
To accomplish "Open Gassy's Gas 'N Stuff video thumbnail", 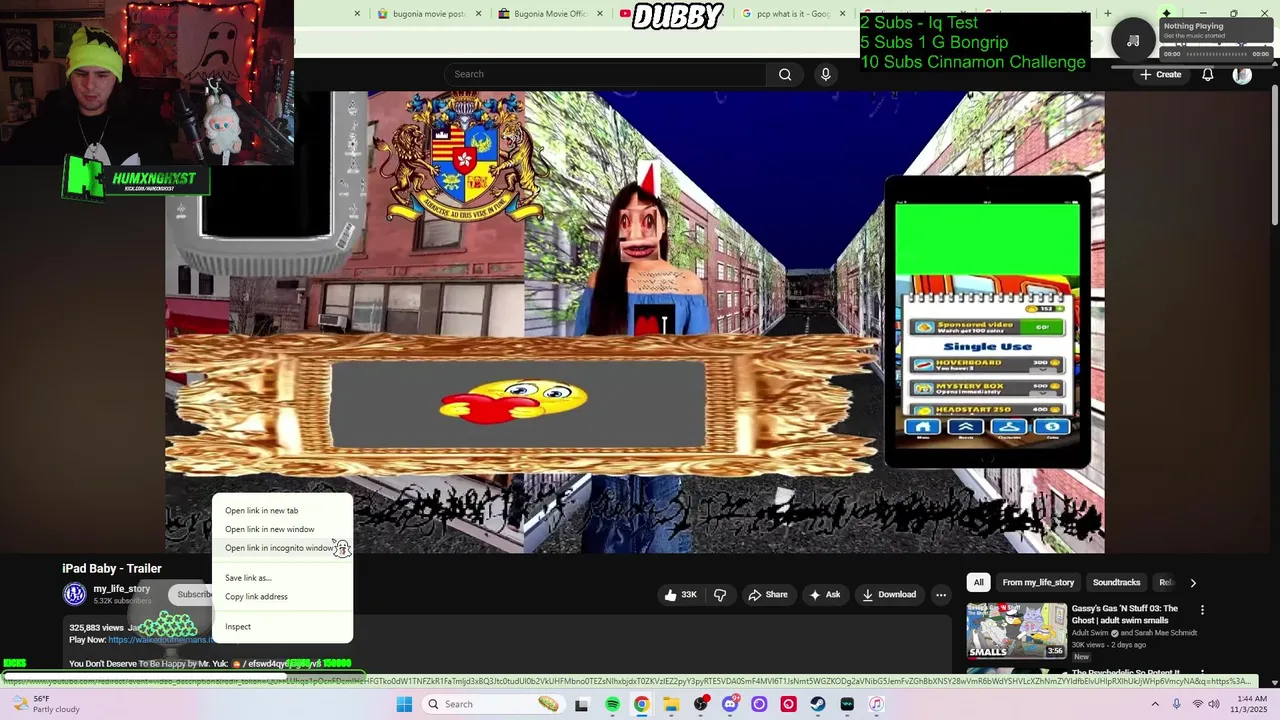I will click(x=1016, y=631).
